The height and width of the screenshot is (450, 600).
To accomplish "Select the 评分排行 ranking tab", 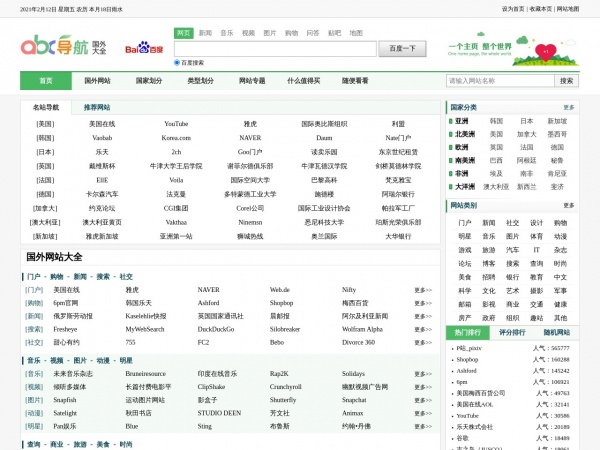I will pyautogui.click(x=512, y=333).
